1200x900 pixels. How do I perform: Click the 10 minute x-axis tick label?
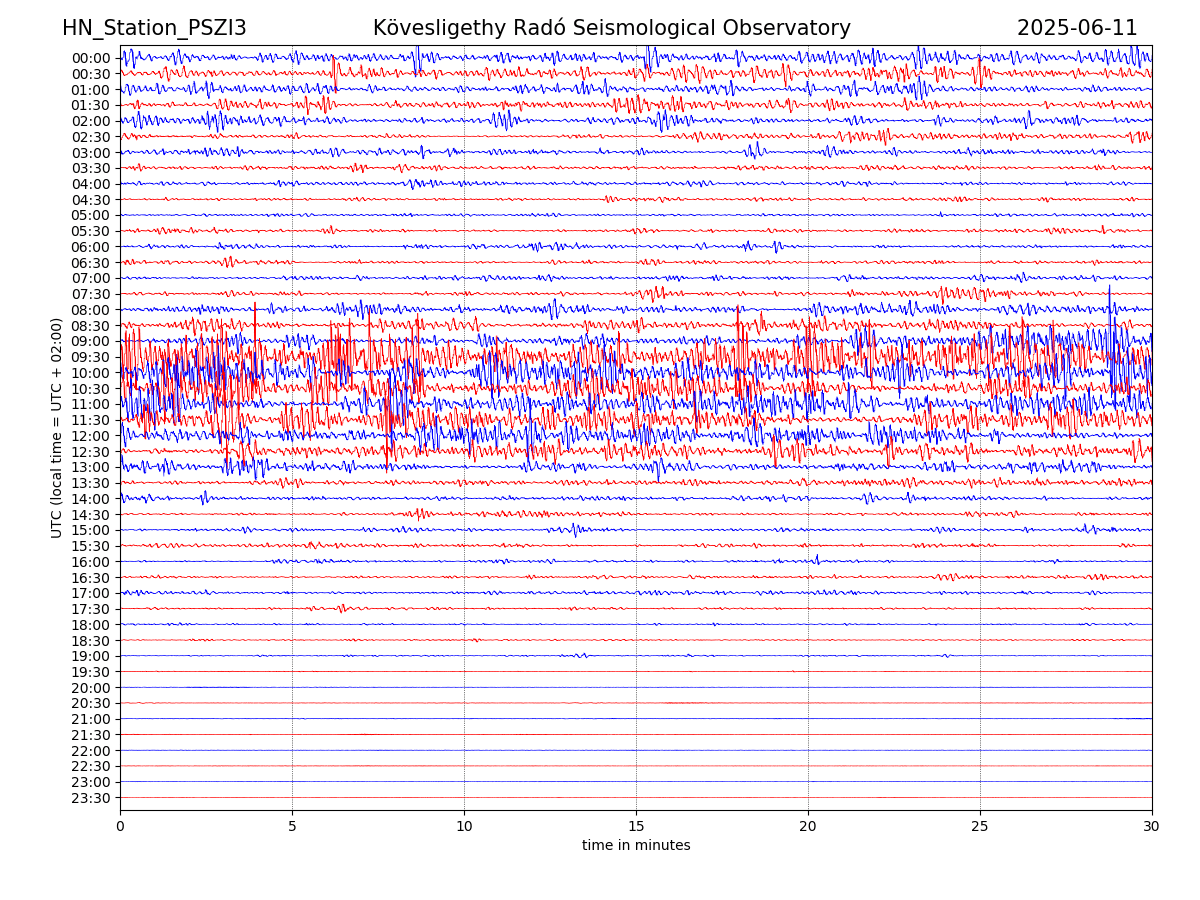(464, 827)
